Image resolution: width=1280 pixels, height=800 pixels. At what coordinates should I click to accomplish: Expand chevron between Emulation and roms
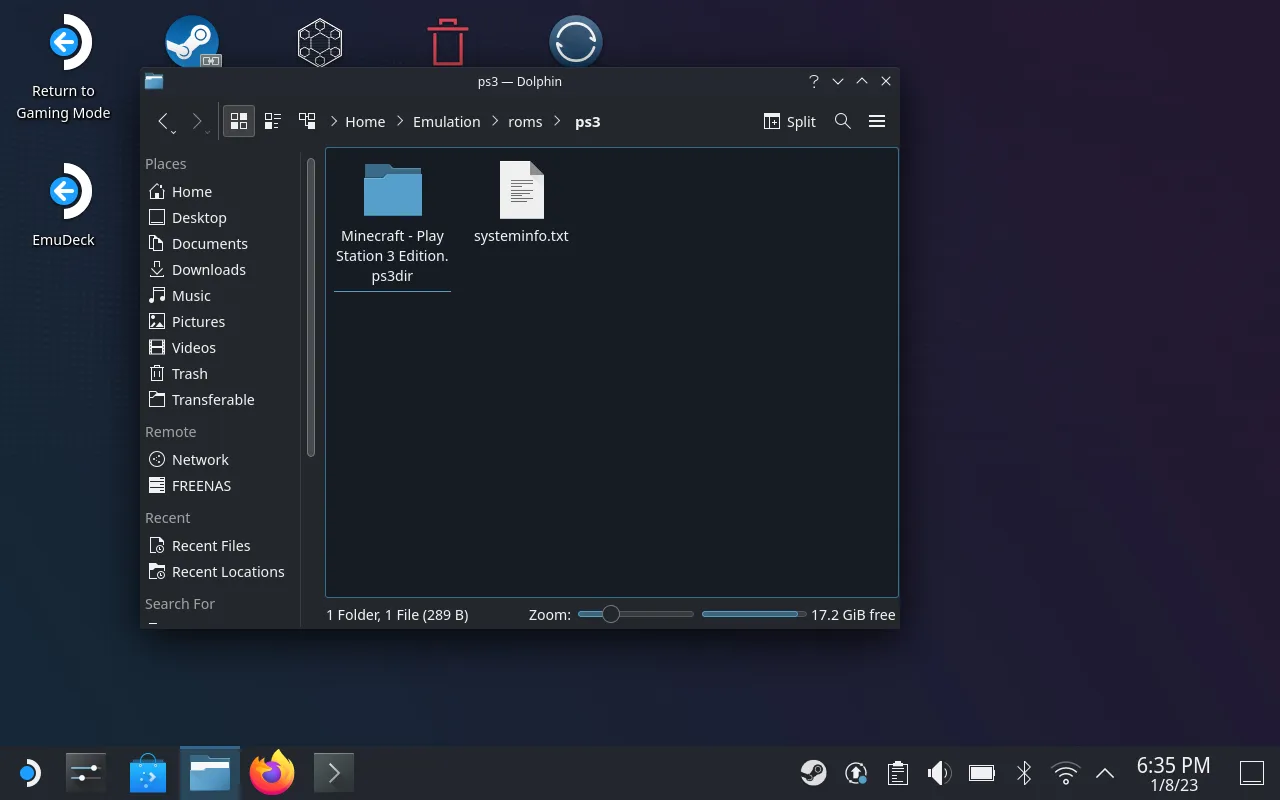click(495, 122)
